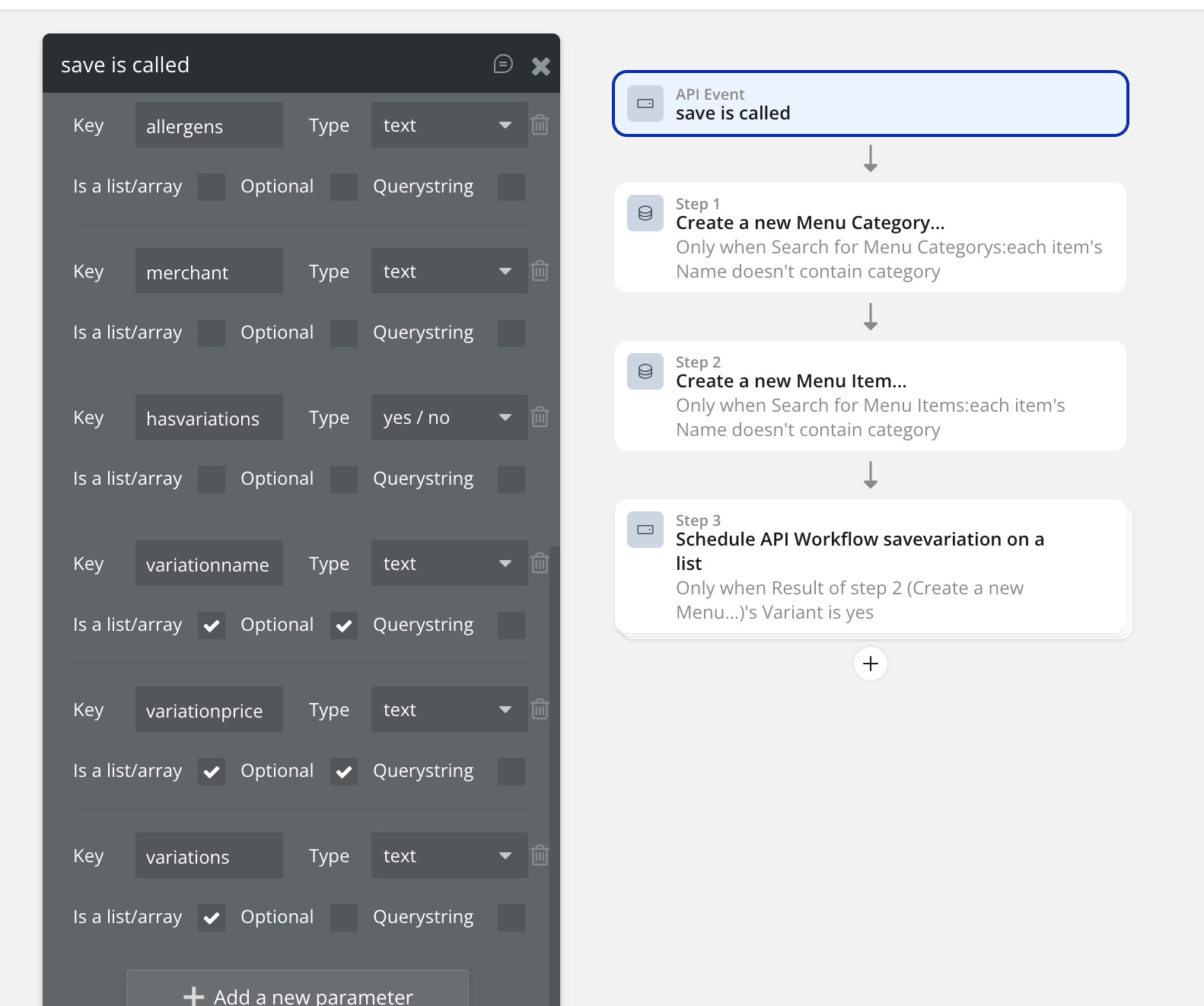Uncheck Is a list/array for variationprice

(212, 772)
